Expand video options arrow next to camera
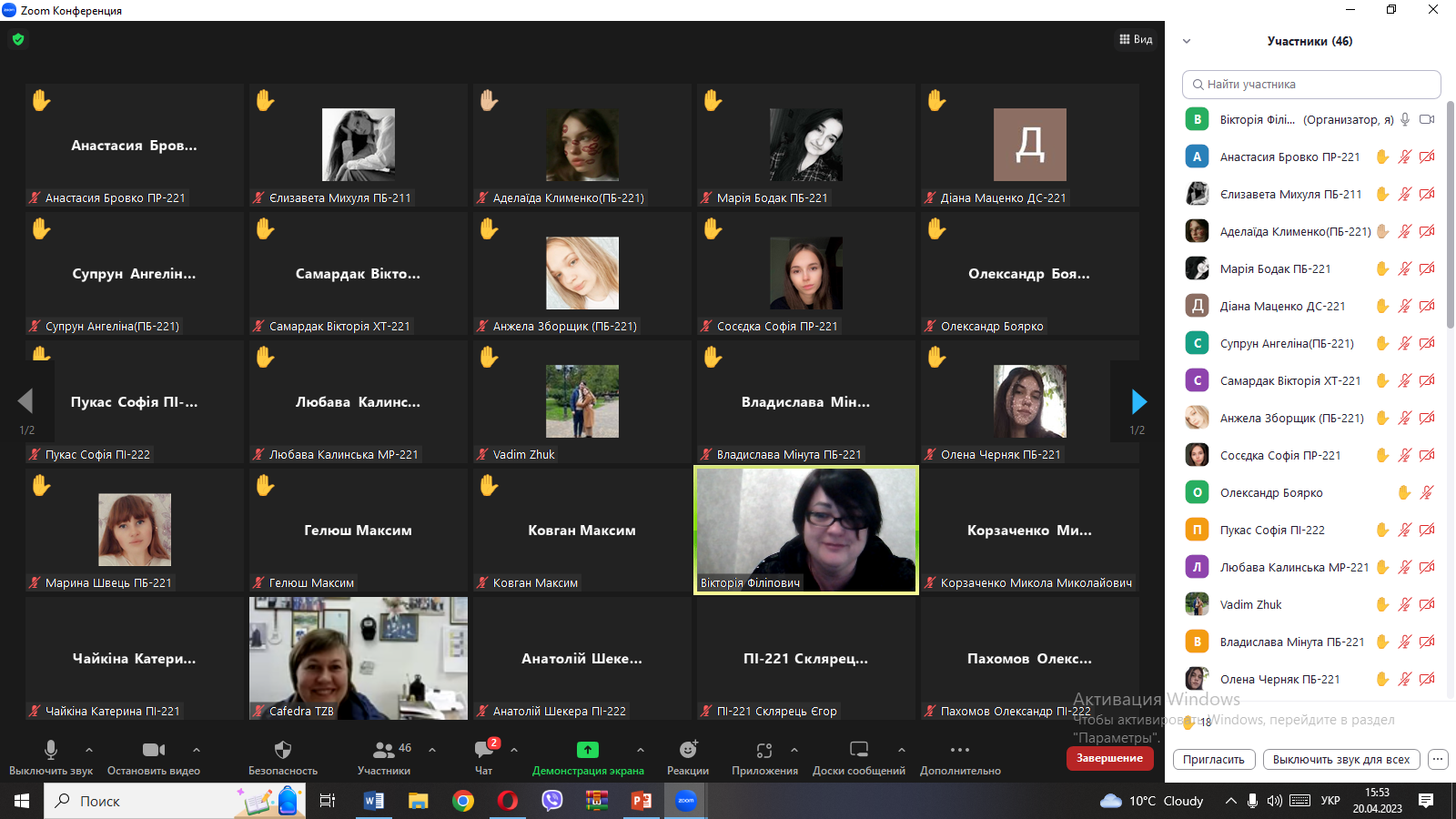This screenshot has width=1456, height=819. pyautogui.click(x=197, y=750)
